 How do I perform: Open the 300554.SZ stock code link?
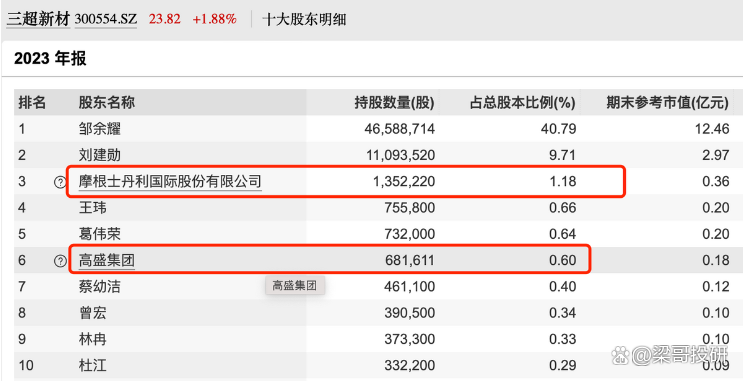pos(106,19)
